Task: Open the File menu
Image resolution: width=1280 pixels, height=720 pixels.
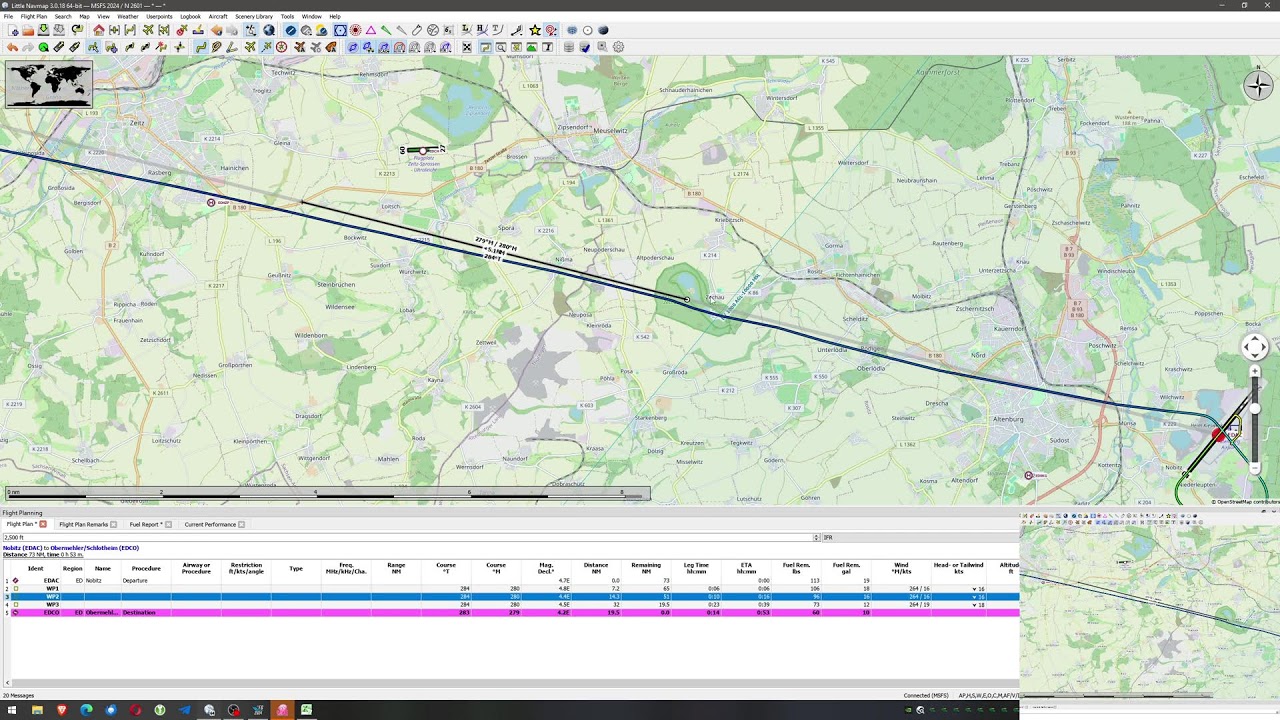Action: pyautogui.click(x=8, y=16)
